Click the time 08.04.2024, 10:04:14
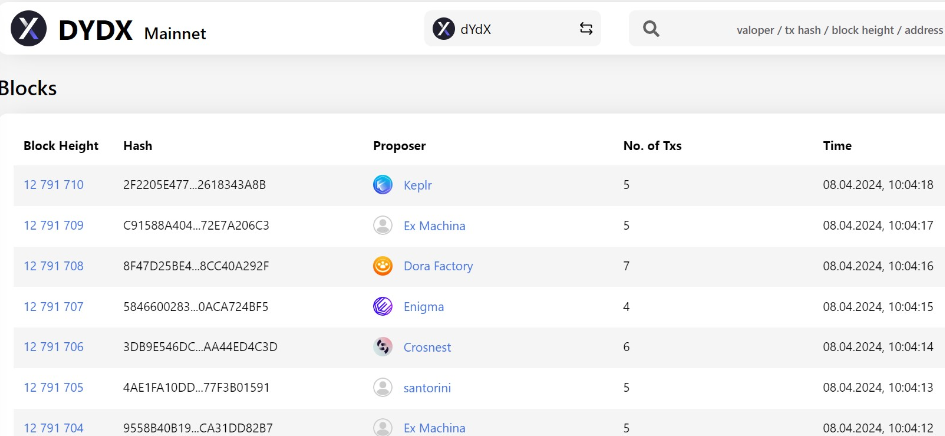 [x=878, y=347]
